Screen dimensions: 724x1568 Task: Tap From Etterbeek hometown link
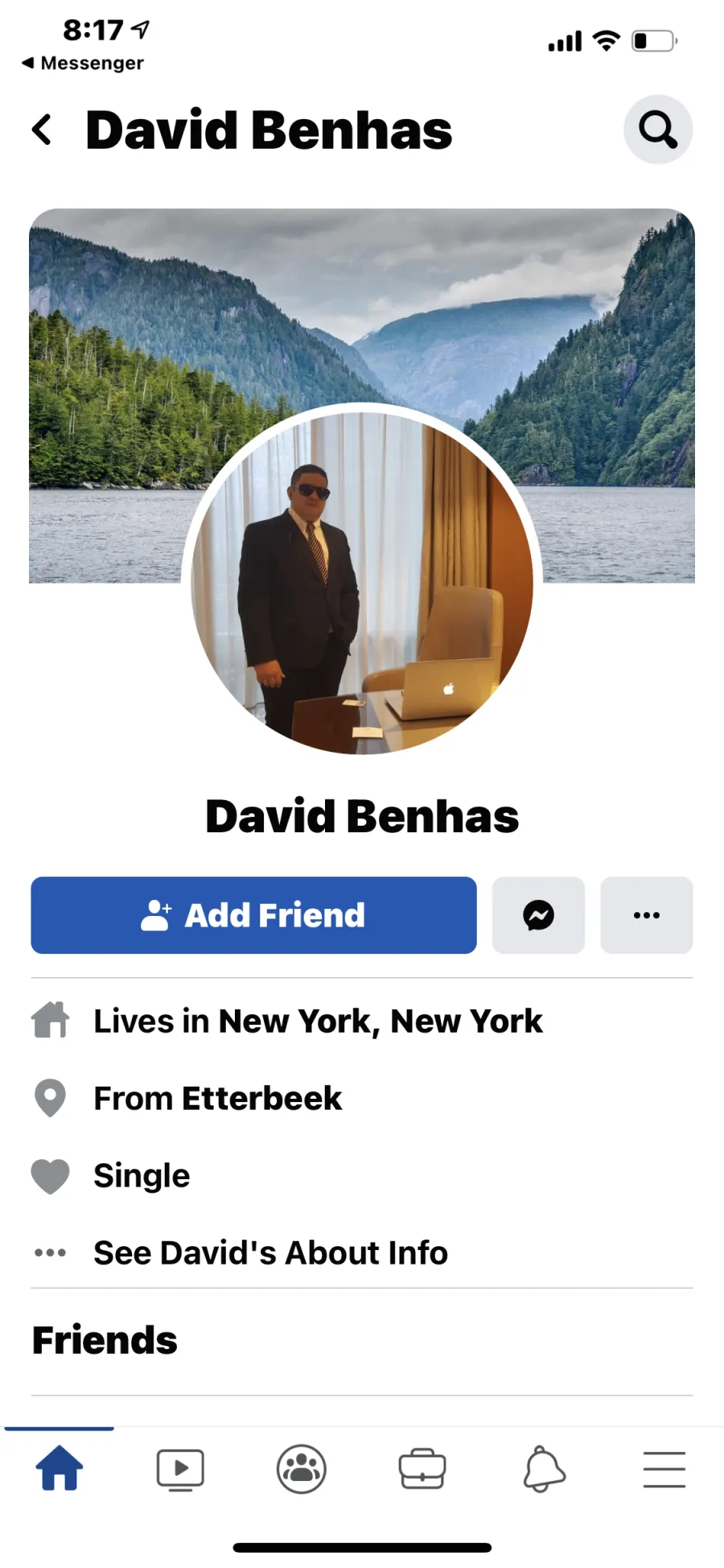click(217, 1098)
